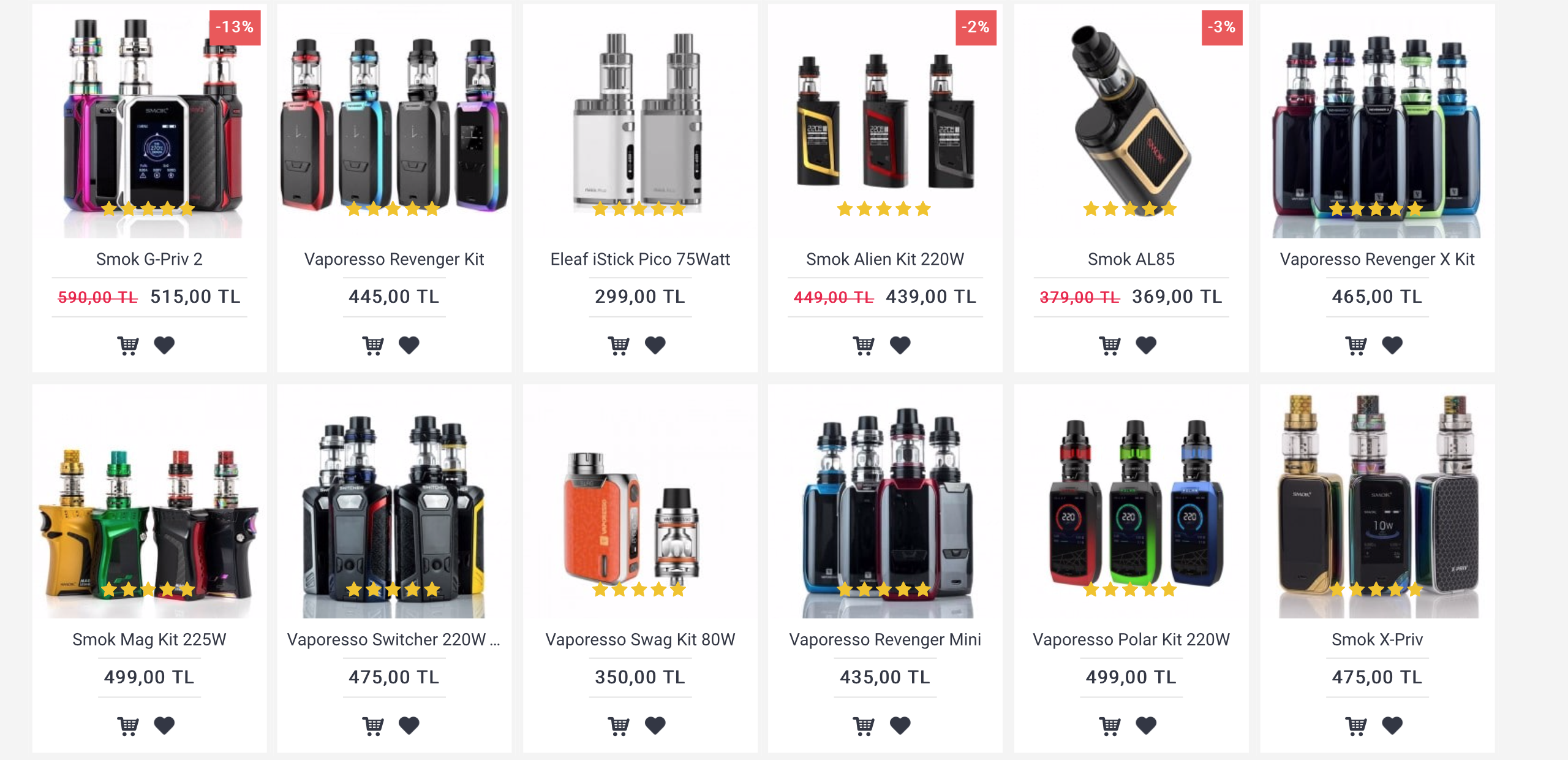Add Eleaf iStick Pico 75Watt to cart
The width and height of the screenshot is (1568, 760).
[619, 346]
